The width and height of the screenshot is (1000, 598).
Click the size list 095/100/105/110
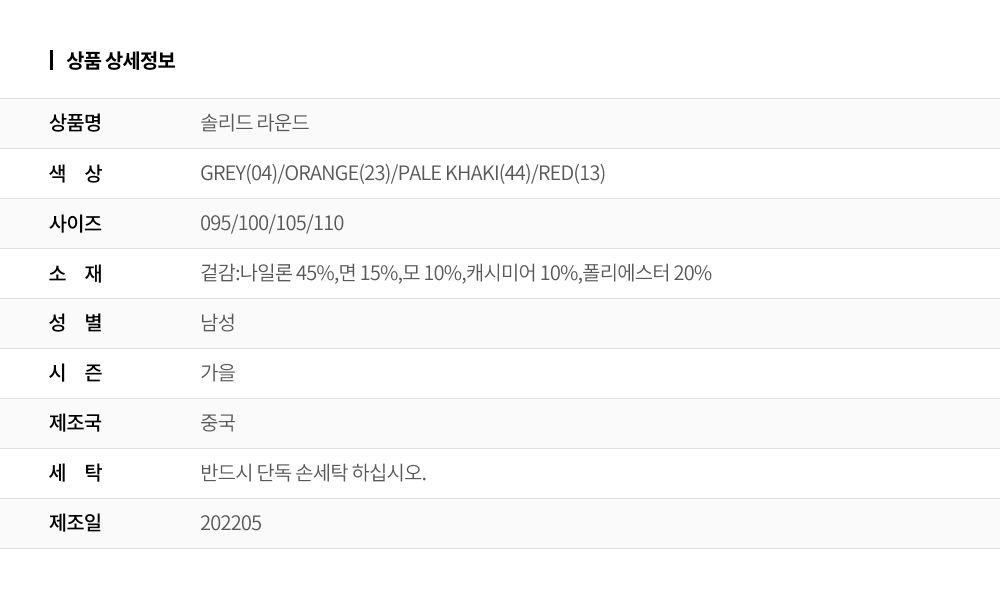pyautogui.click(x=272, y=223)
